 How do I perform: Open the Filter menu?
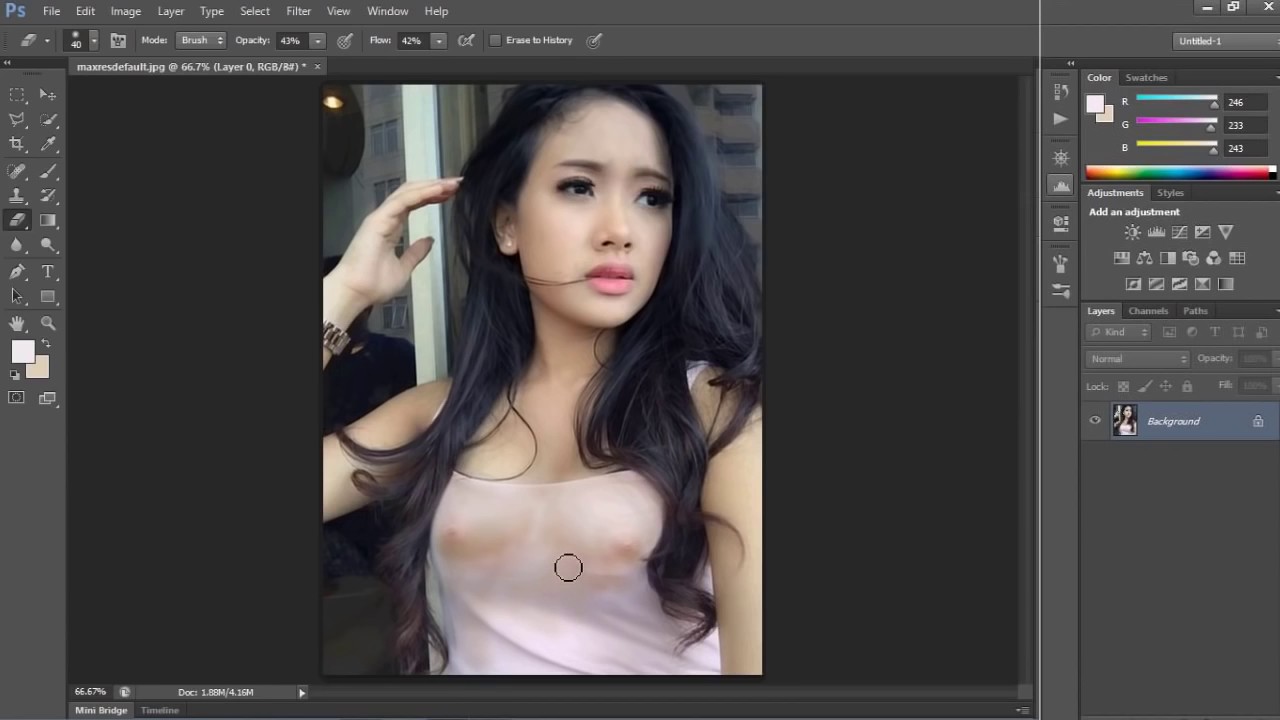coord(298,11)
